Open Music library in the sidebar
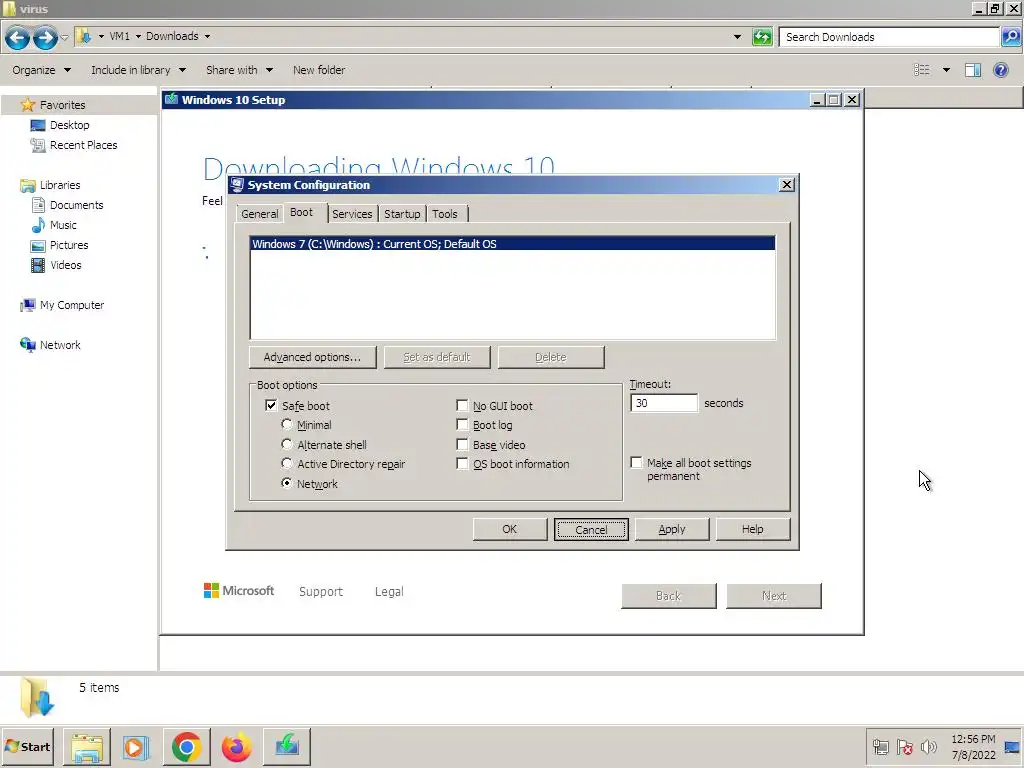Screen dimensions: 1024x768 click(x=63, y=225)
